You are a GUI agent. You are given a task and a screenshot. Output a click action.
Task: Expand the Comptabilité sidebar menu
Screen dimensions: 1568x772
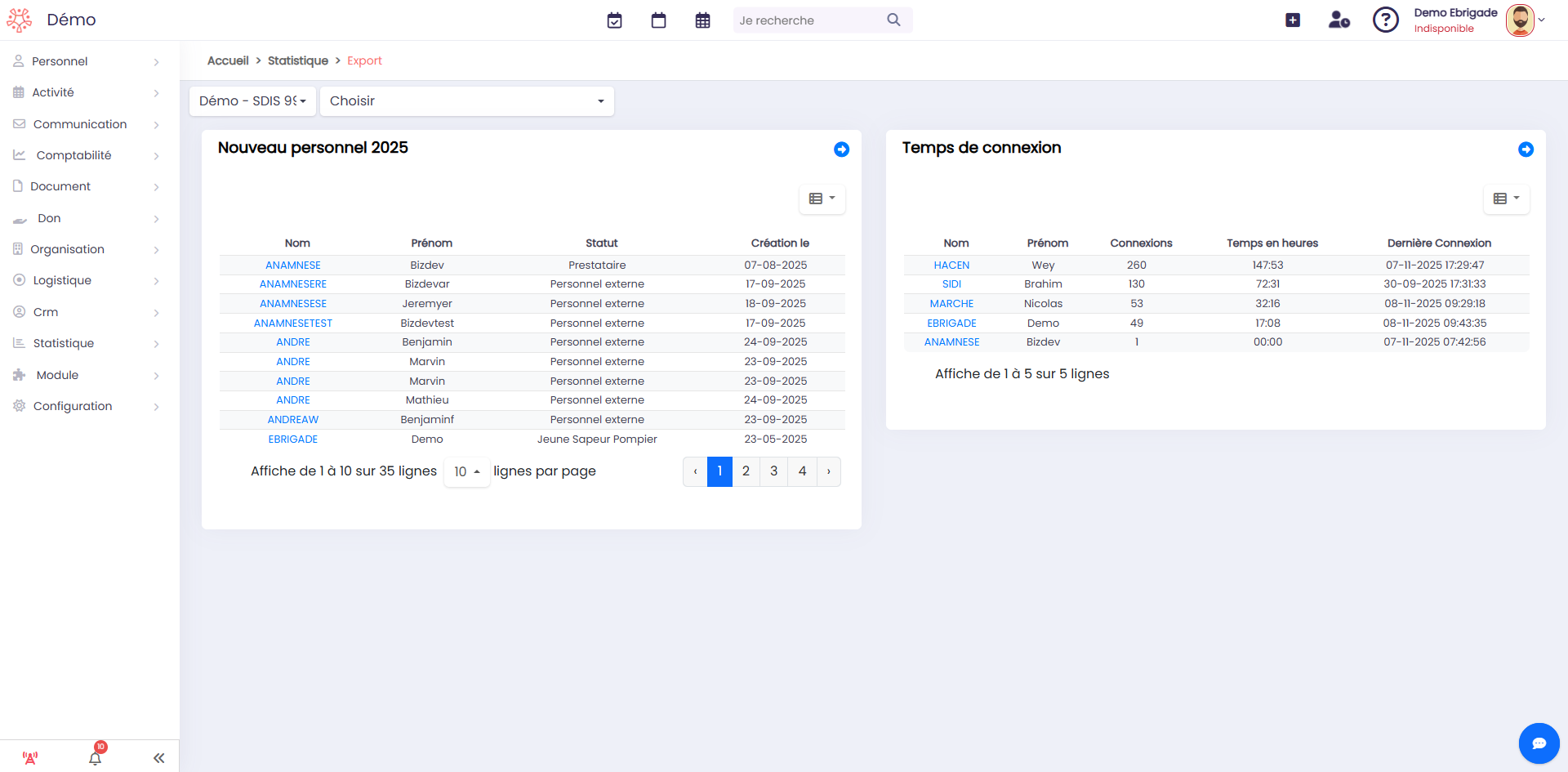(87, 155)
